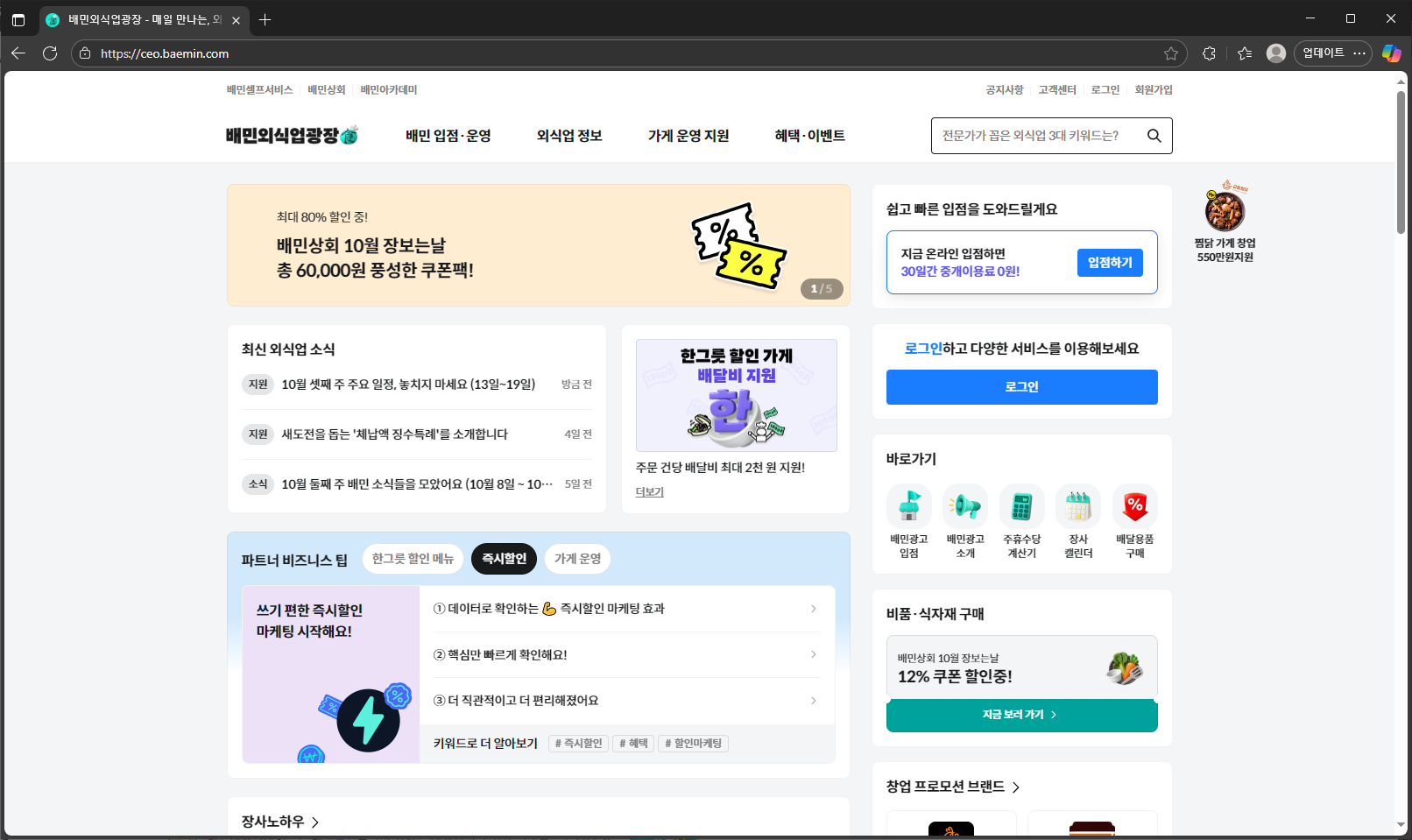Click the search magnifier icon

click(x=1154, y=136)
